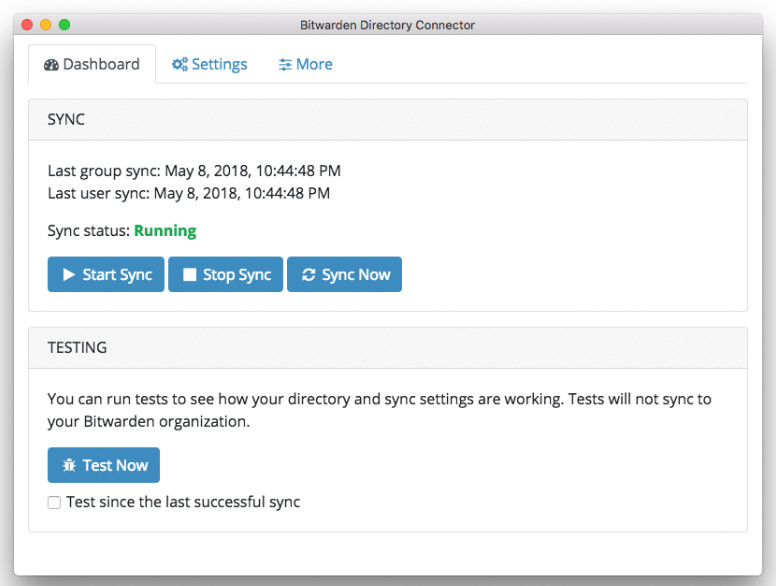Click the Last group sync timestamp line
Image resolution: width=776 pixels, height=586 pixels.
pos(194,171)
